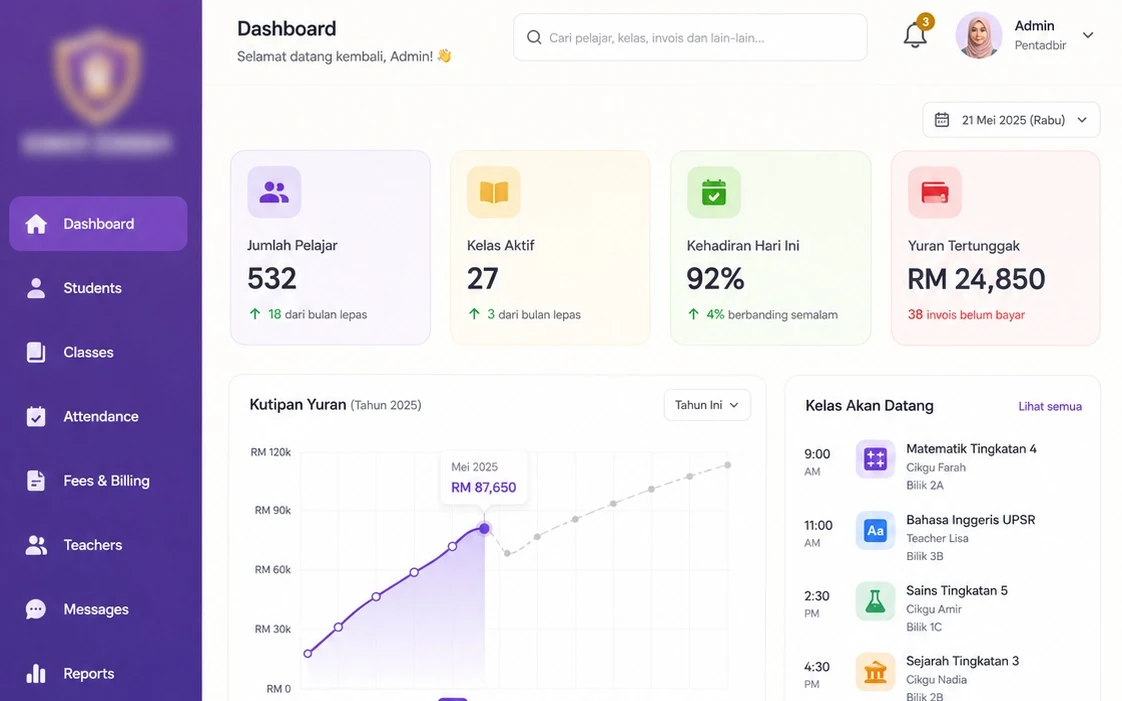Select the Dashboard menu item

[98, 224]
